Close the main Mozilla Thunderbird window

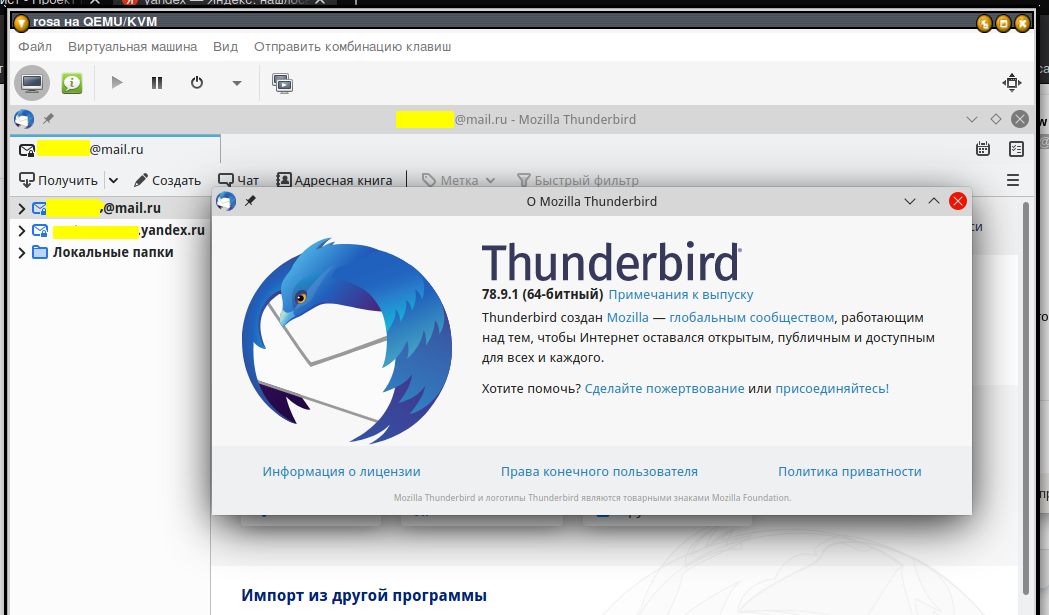click(x=1020, y=119)
